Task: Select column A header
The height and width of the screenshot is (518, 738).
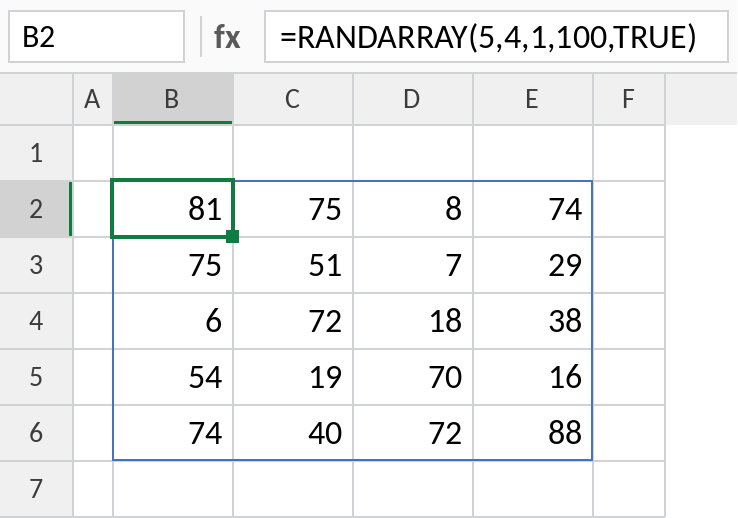Action: [x=93, y=99]
